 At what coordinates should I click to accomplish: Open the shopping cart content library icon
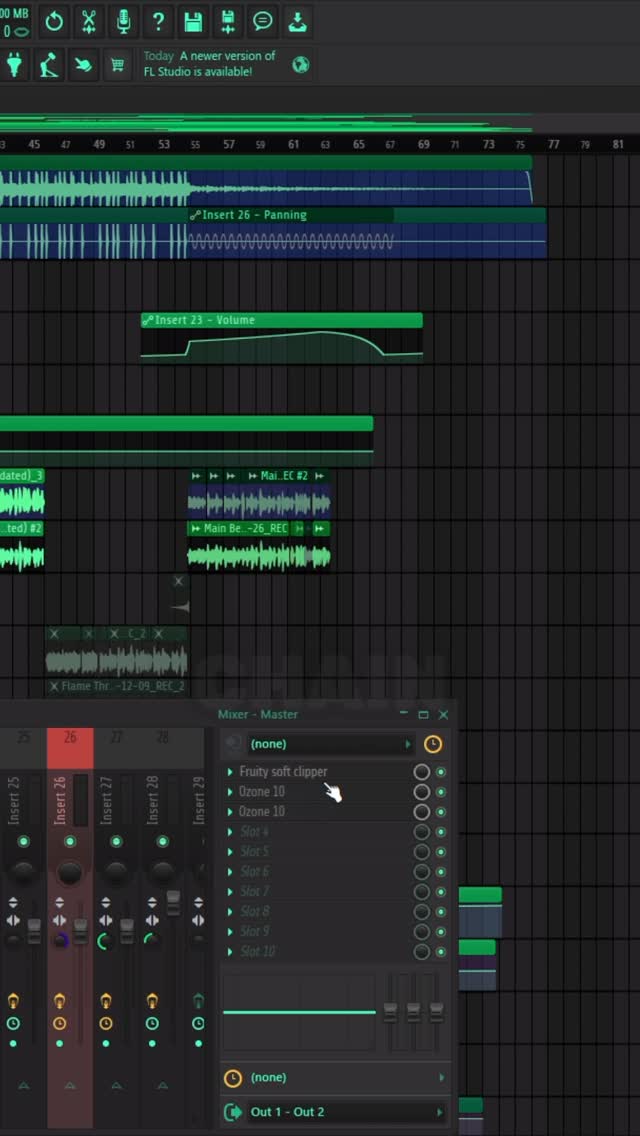point(118,66)
